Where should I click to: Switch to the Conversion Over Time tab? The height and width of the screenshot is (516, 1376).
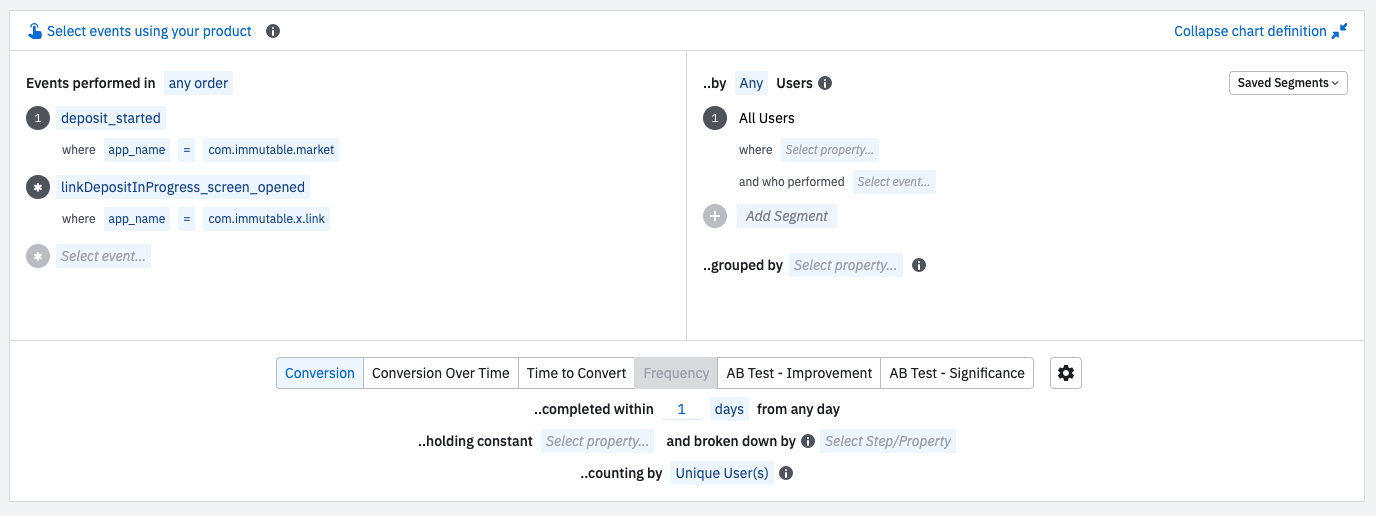point(440,373)
